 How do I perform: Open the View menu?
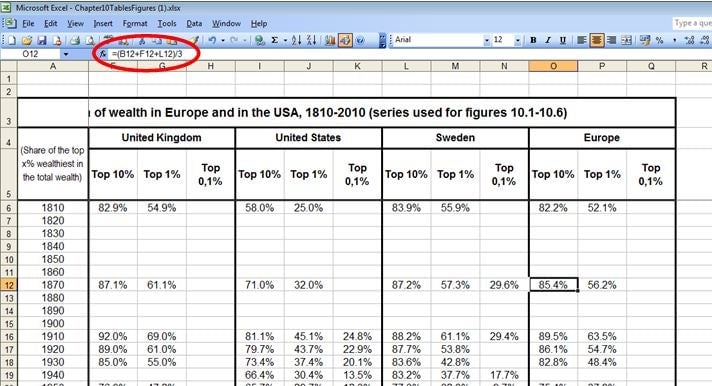pyautogui.click(x=75, y=24)
